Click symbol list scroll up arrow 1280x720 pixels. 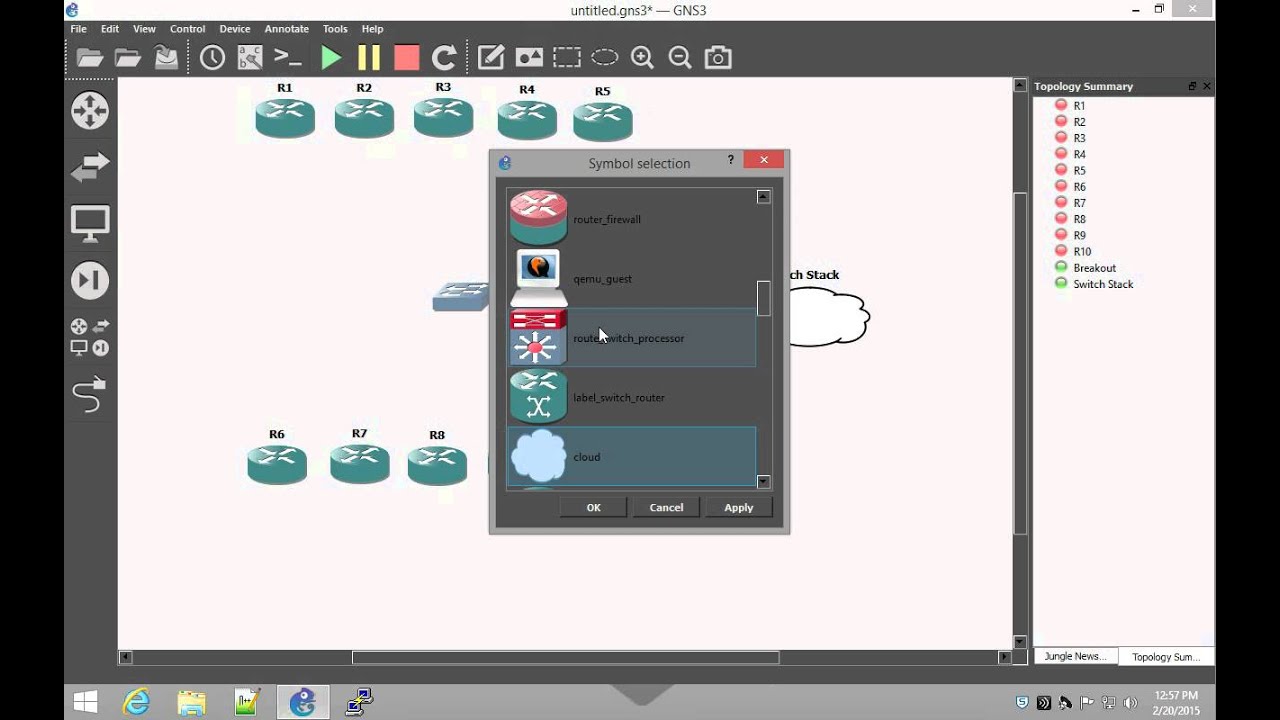[764, 197]
